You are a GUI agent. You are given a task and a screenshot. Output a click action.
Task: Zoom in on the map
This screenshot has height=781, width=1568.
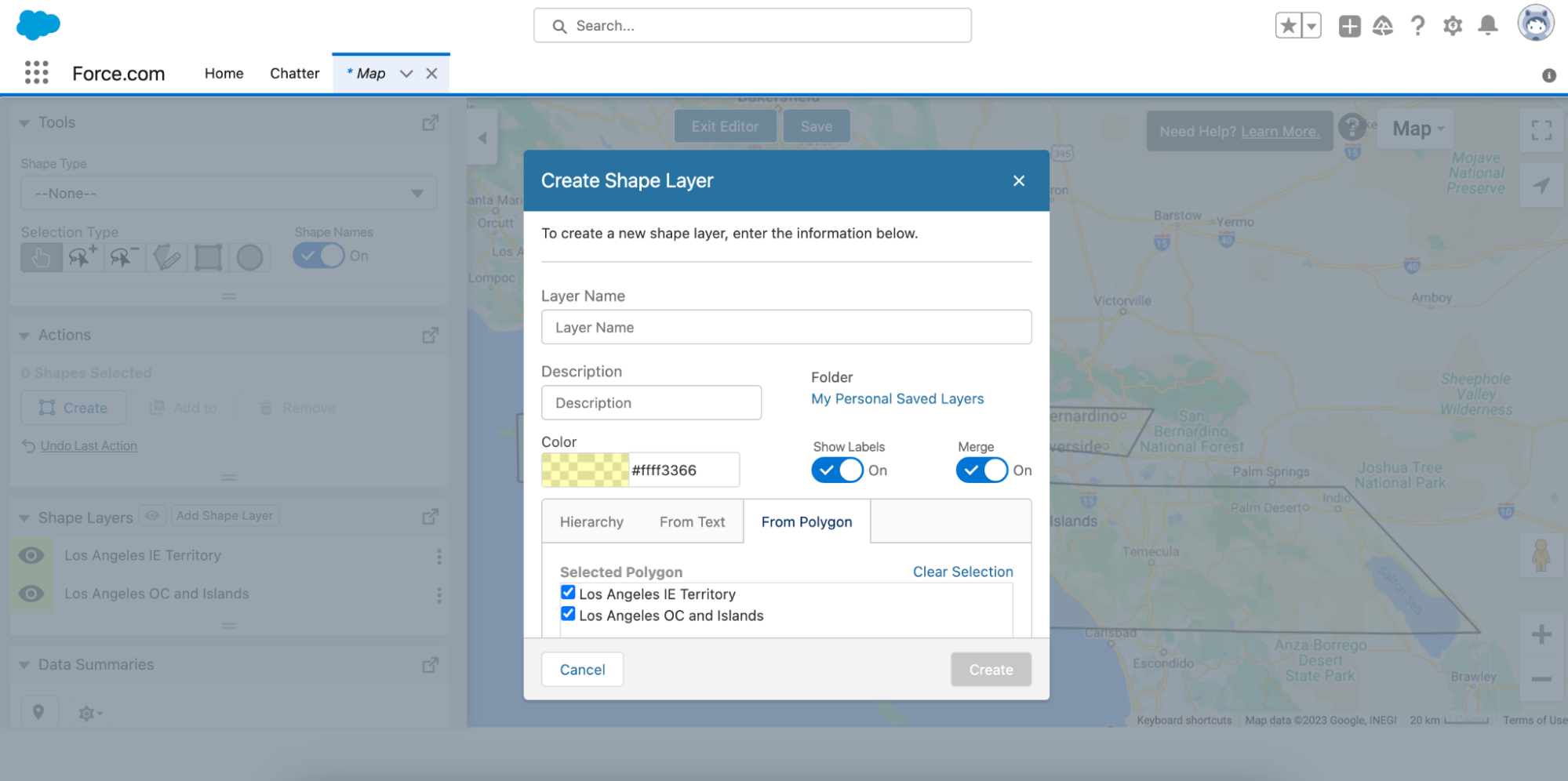[x=1541, y=634]
